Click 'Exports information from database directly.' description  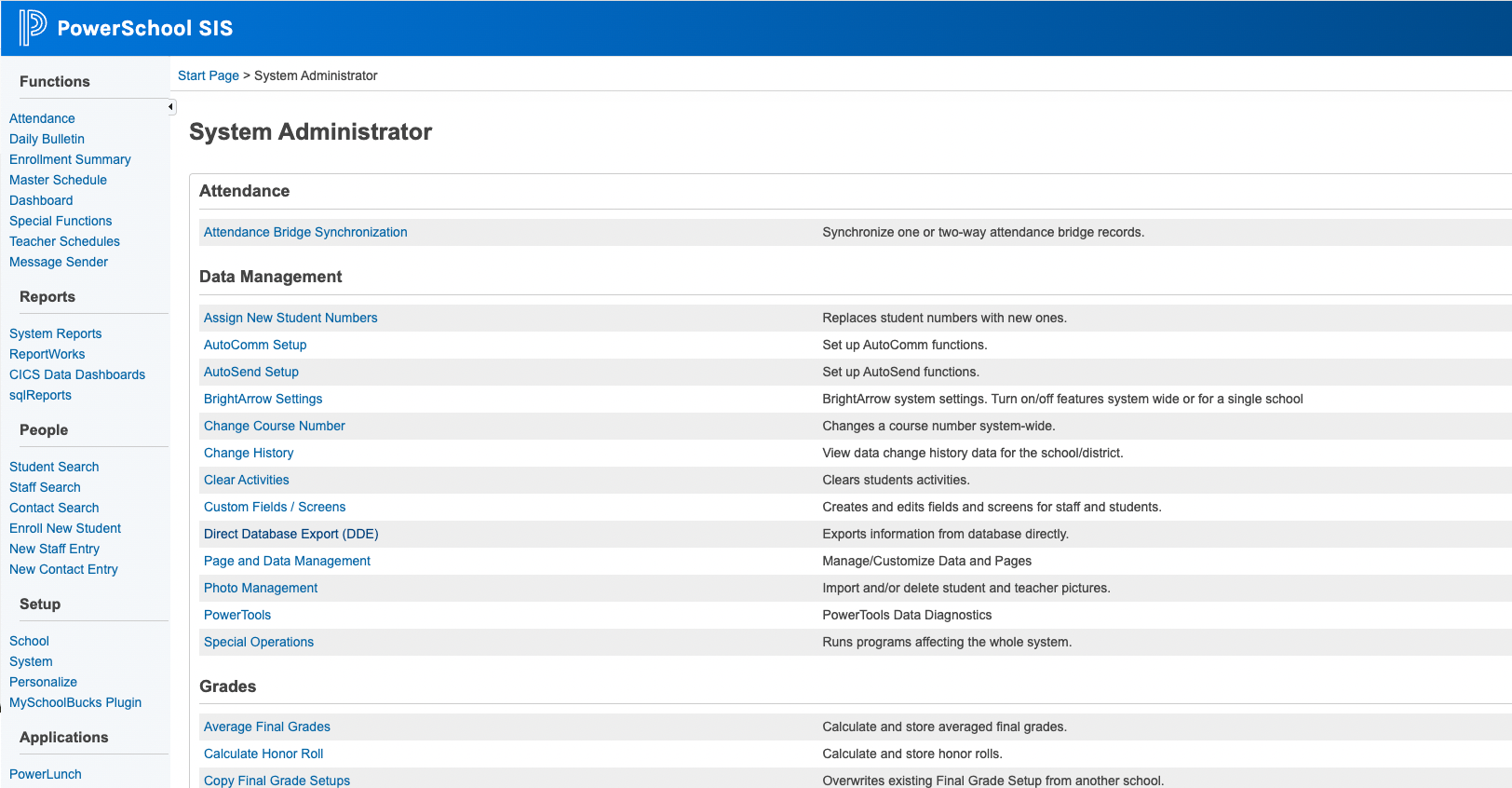[945, 534]
